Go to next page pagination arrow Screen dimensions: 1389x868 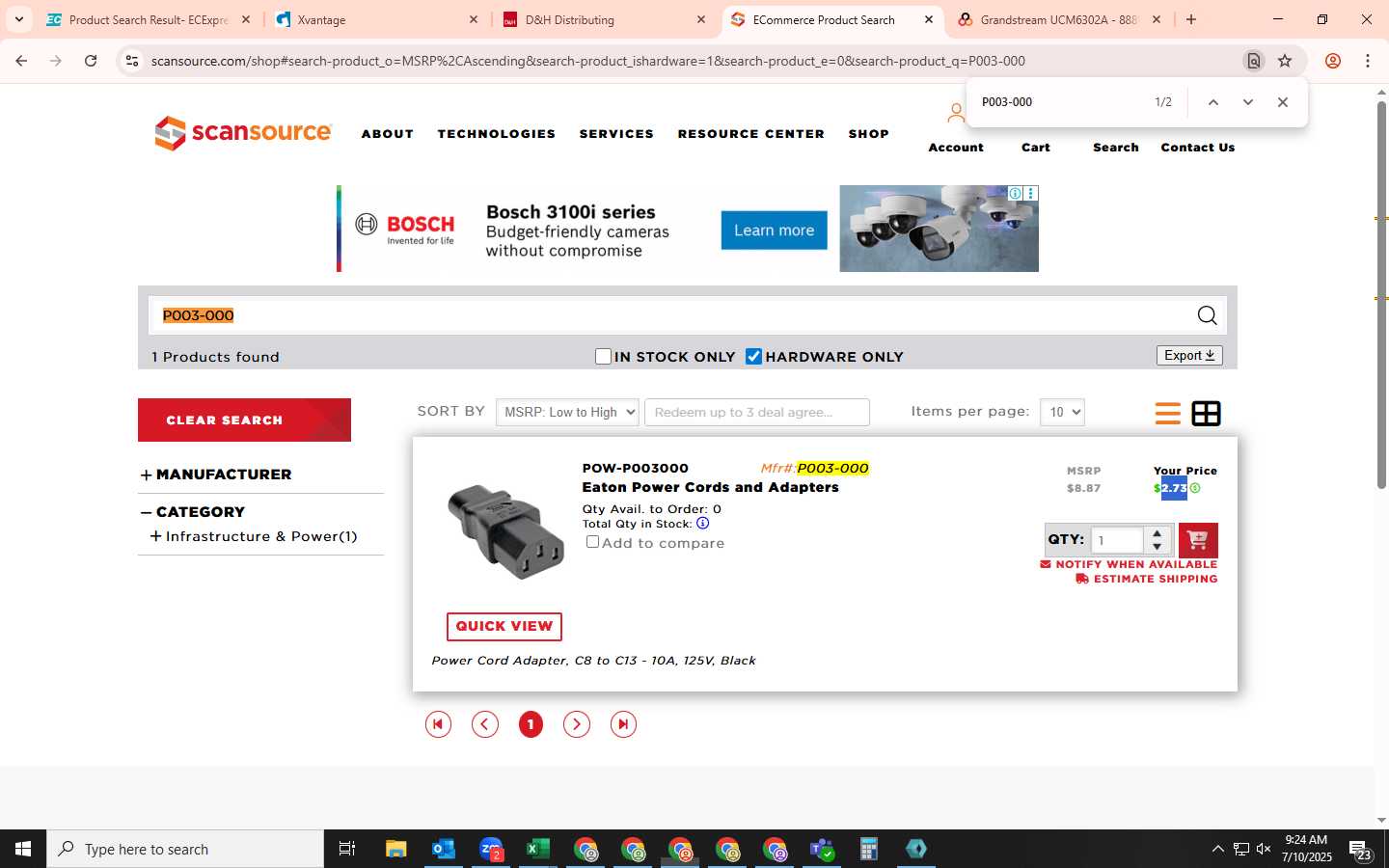577,724
